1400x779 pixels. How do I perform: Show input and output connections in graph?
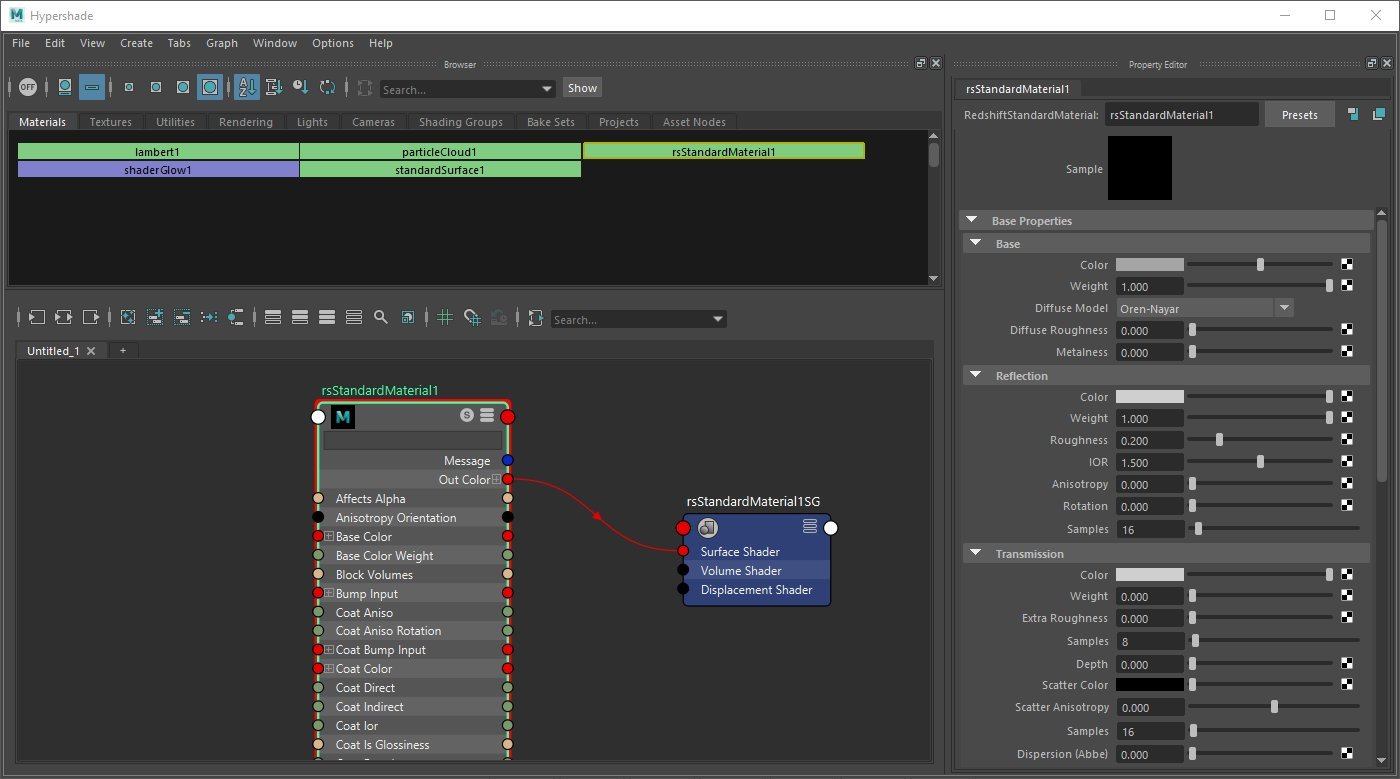point(64,318)
